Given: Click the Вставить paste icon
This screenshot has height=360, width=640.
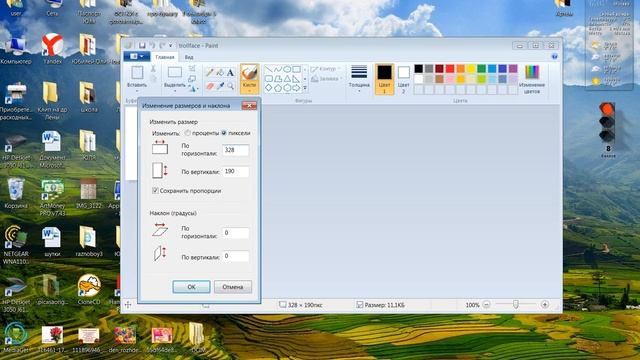Looking at the screenshot, I should (137, 73).
